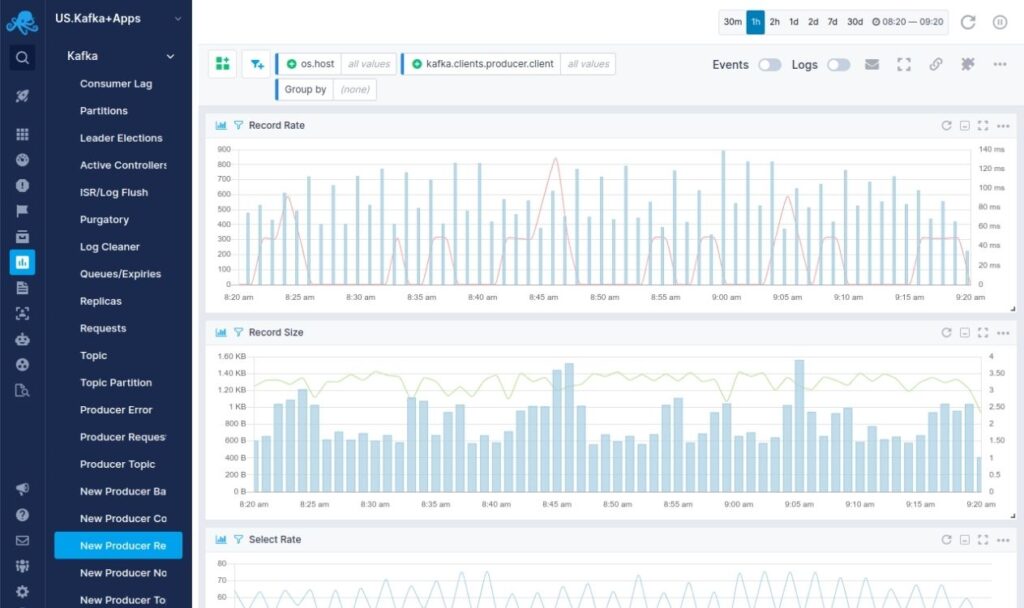
Task: Click the Sematext octopus logo
Action: coord(22,22)
